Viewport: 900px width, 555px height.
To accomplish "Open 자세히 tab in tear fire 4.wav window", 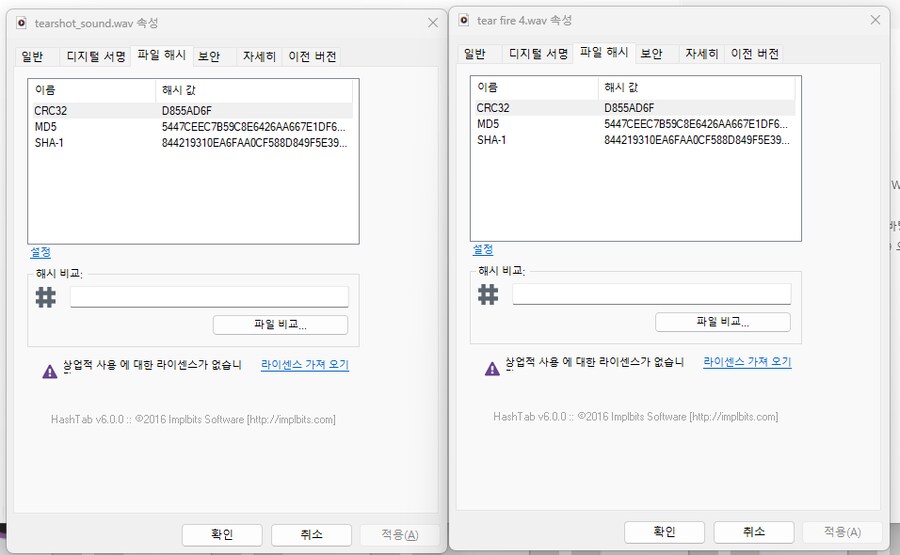I will pos(701,53).
